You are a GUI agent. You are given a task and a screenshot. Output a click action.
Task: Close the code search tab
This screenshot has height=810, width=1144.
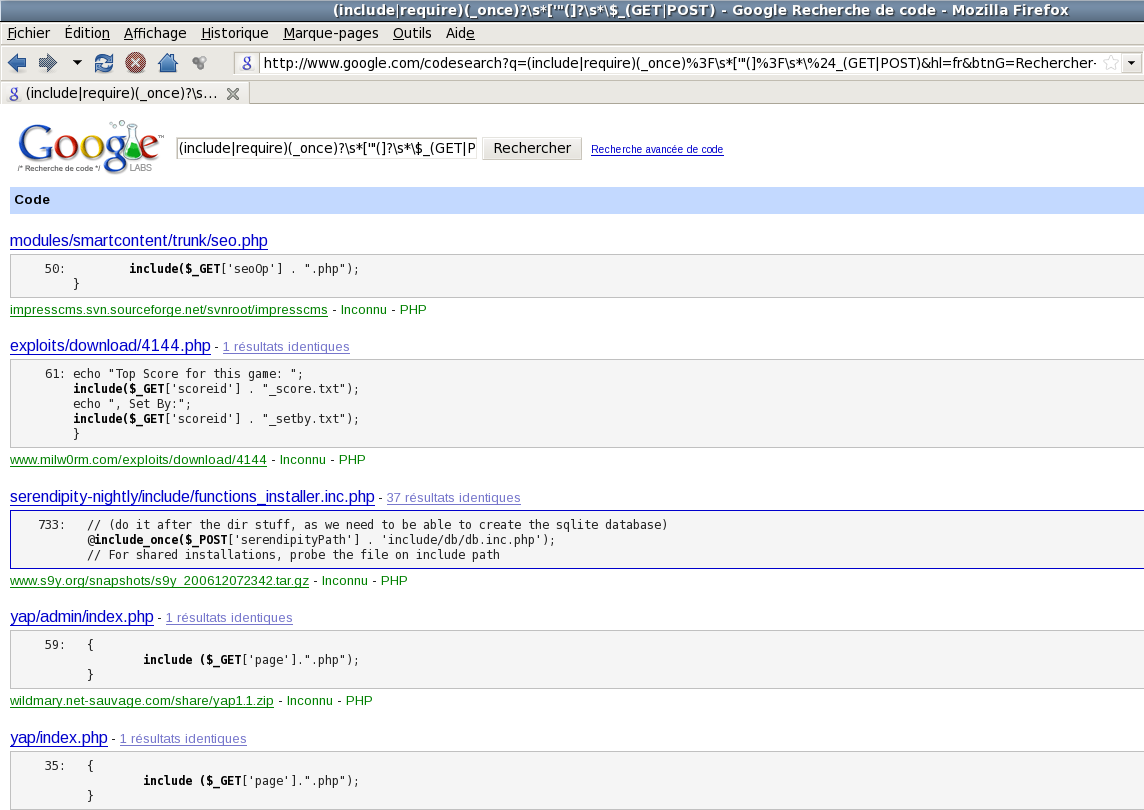[x=233, y=94]
